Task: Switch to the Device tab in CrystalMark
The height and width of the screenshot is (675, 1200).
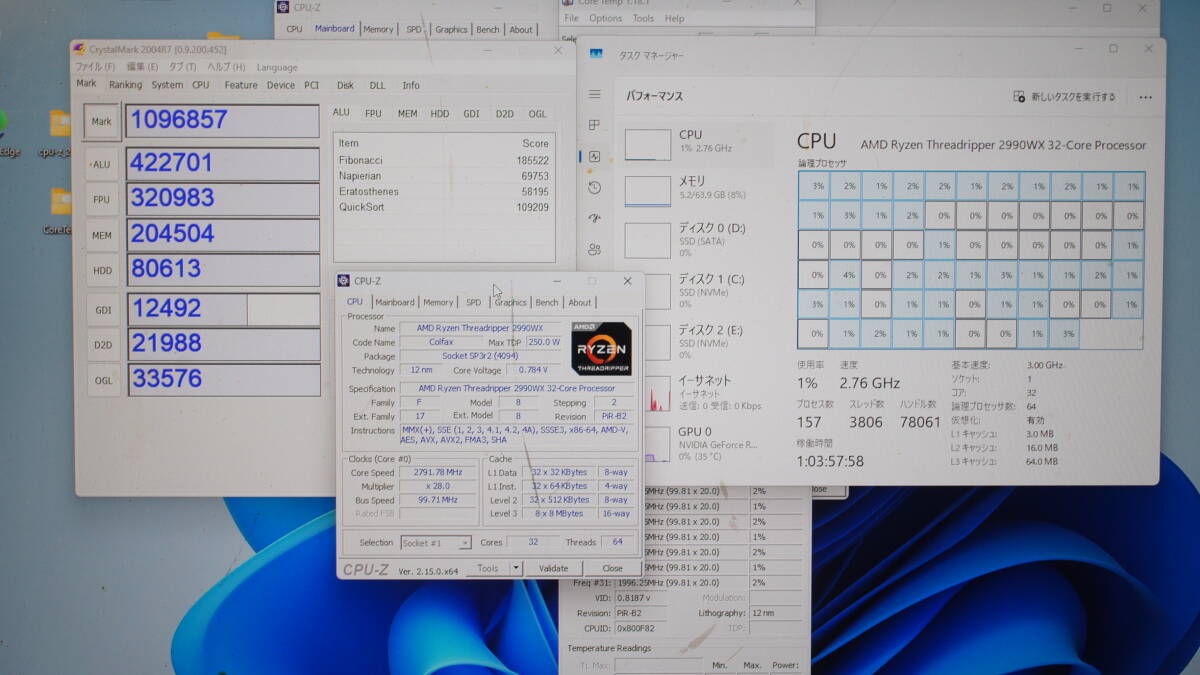Action: 281,85
